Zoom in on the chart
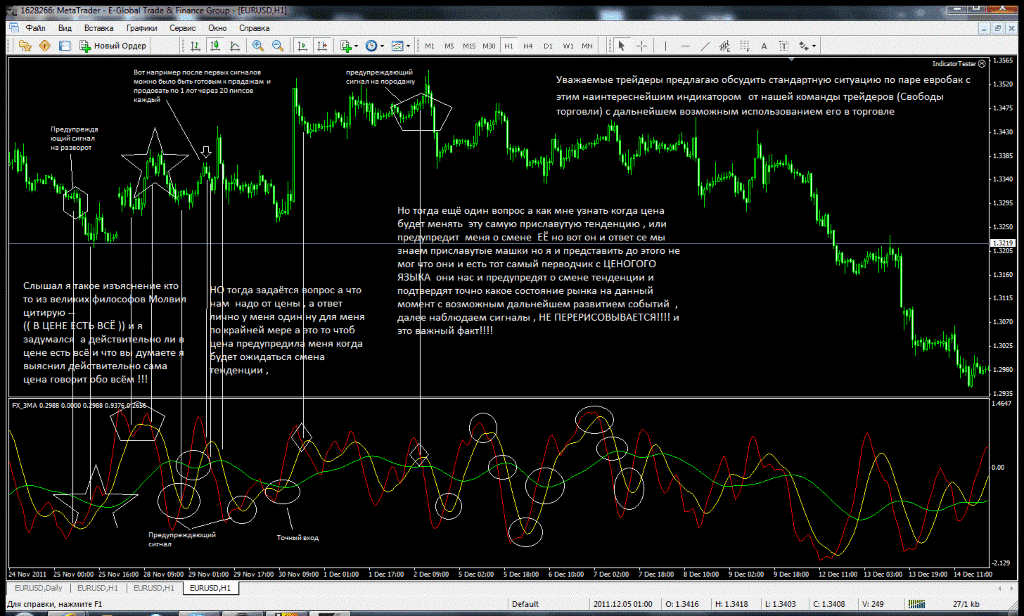The width and height of the screenshot is (1024, 616). [259, 46]
